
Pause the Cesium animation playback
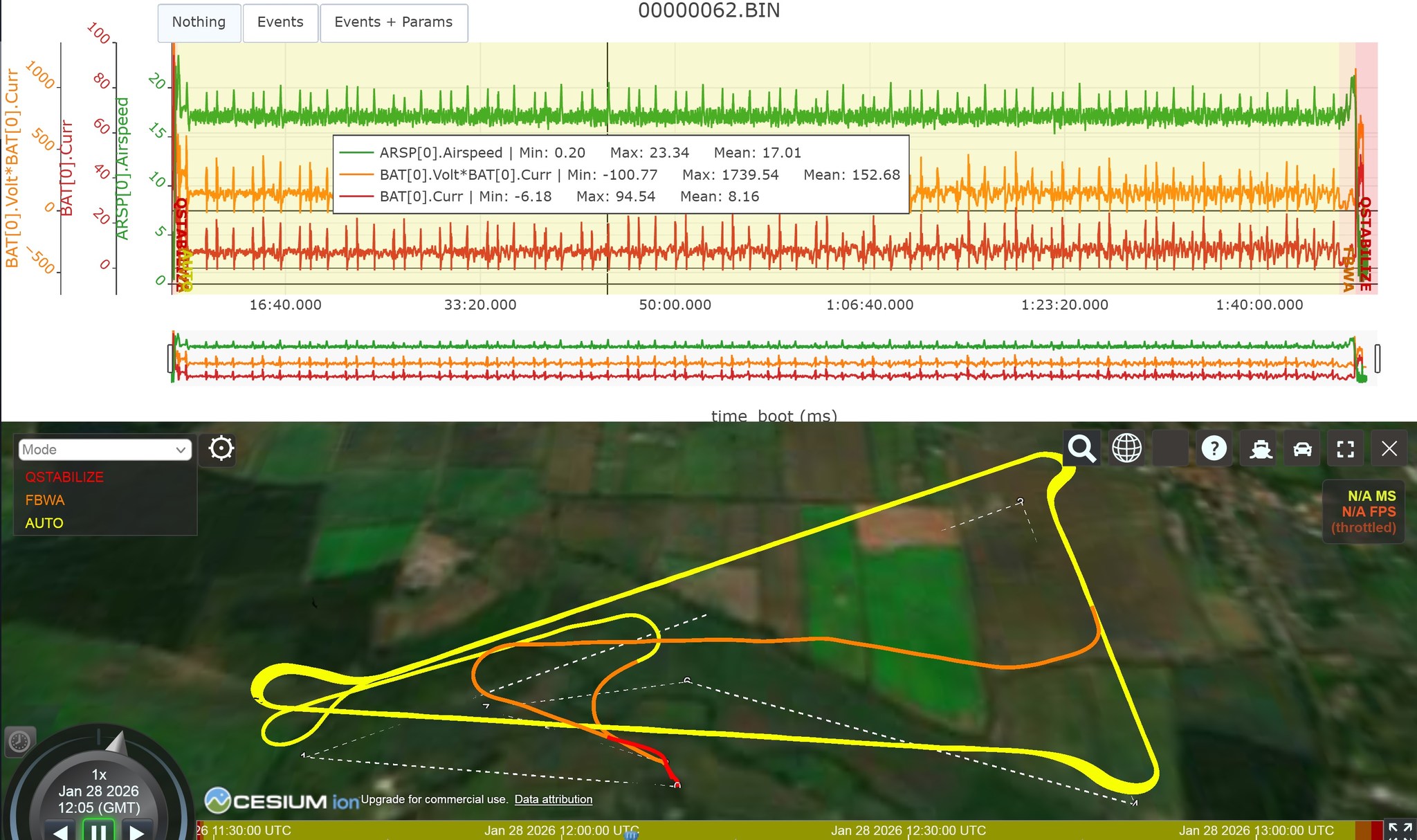click(x=98, y=830)
